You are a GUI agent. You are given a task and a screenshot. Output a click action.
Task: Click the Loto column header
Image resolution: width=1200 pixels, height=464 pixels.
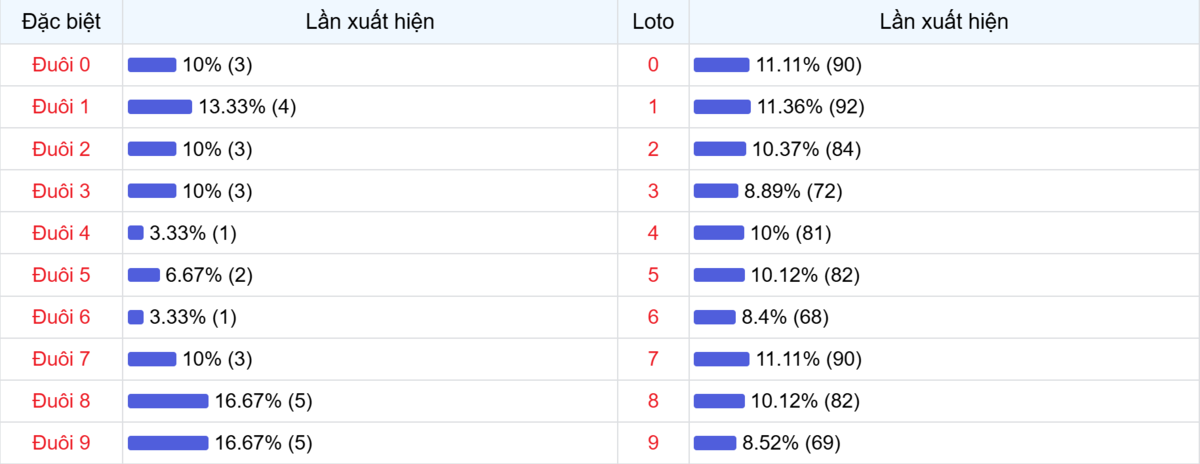click(653, 21)
